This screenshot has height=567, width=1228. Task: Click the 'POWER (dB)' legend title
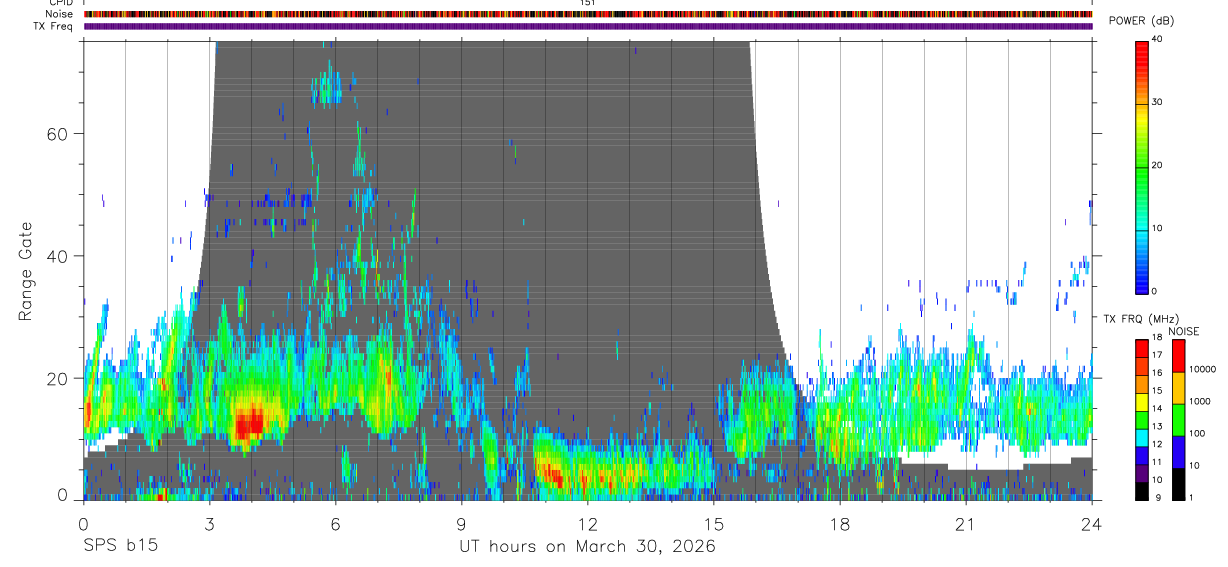point(1141,21)
